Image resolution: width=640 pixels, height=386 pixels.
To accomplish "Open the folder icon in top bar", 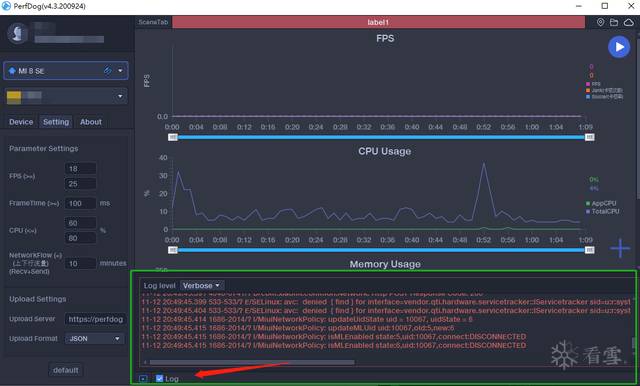I will 614,22.
